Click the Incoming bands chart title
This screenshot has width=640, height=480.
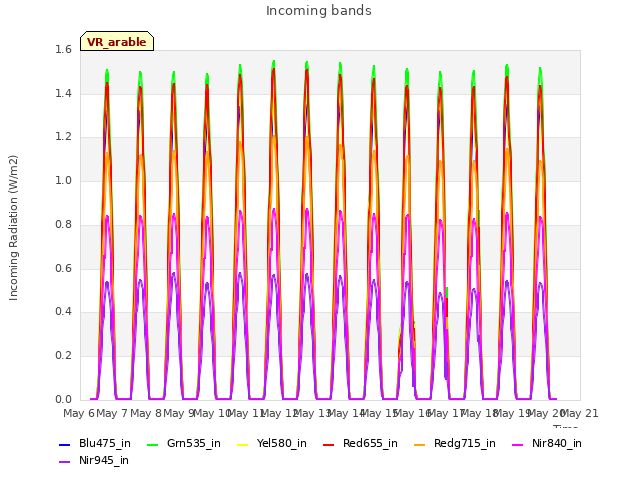(x=319, y=11)
